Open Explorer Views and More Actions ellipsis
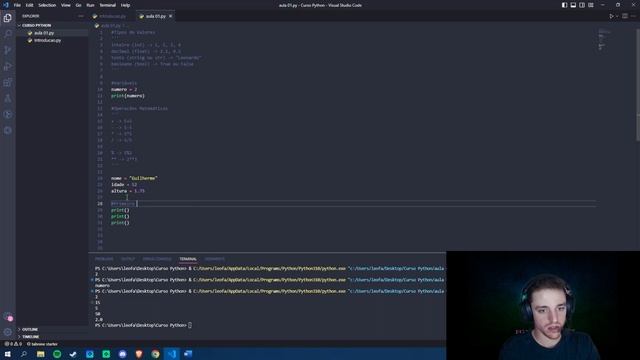The height and width of the screenshot is (360, 640). click(x=80, y=16)
